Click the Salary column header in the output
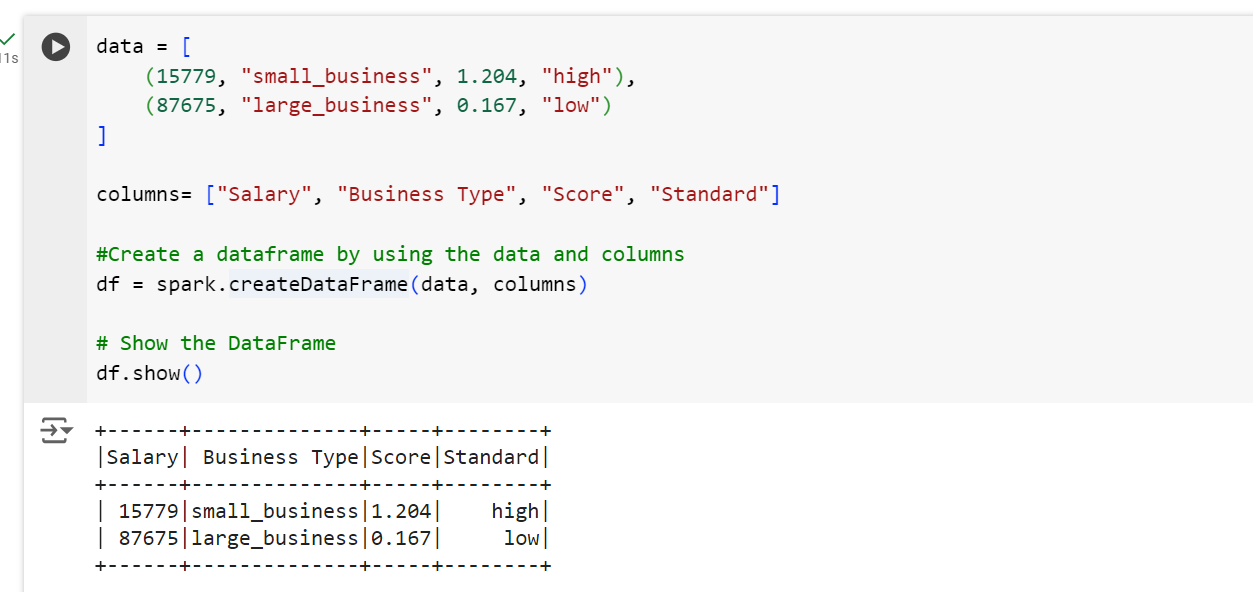Image resolution: width=1253 pixels, height=592 pixels. (x=143, y=457)
